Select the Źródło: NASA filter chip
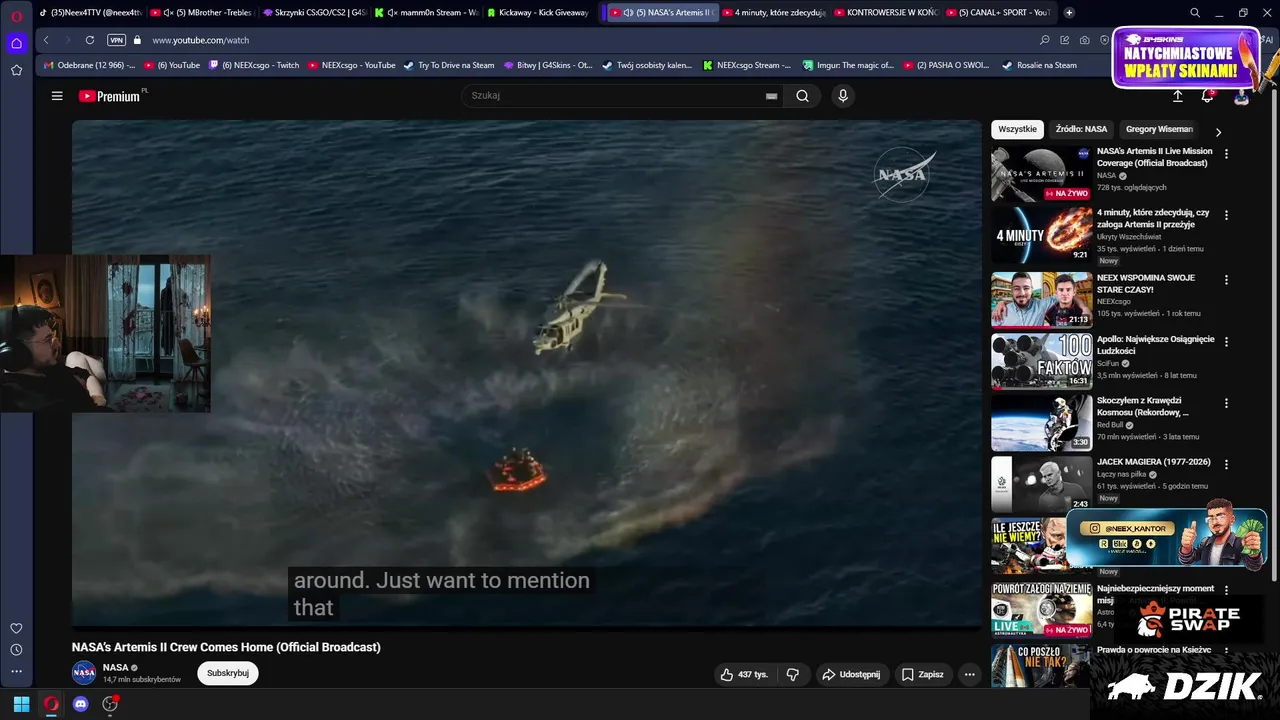Screen dimensions: 1280x720 click(x=1081, y=129)
